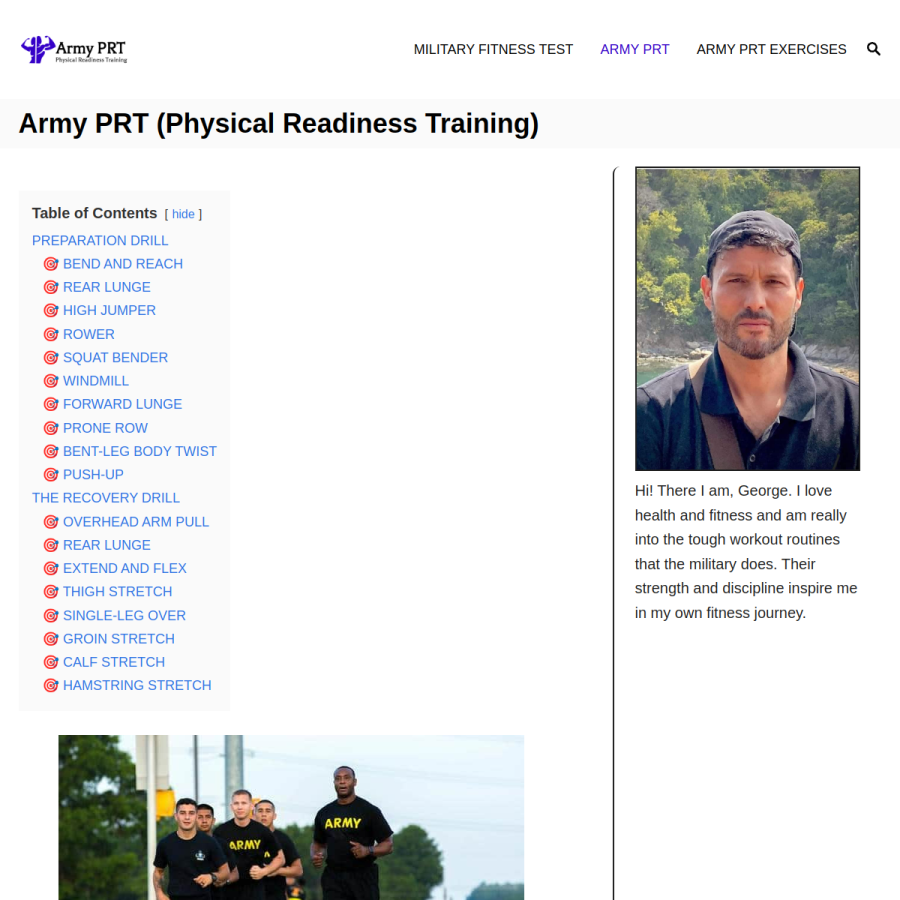
Task: Click the 'Table of Contents' title text
Action: pyautogui.click(x=94, y=214)
